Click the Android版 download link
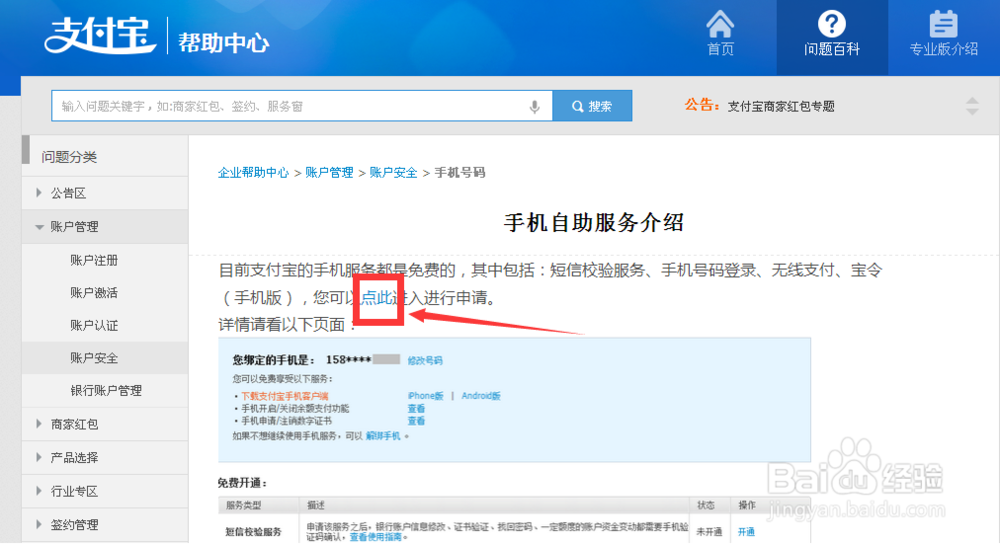 [x=481, y=396]
